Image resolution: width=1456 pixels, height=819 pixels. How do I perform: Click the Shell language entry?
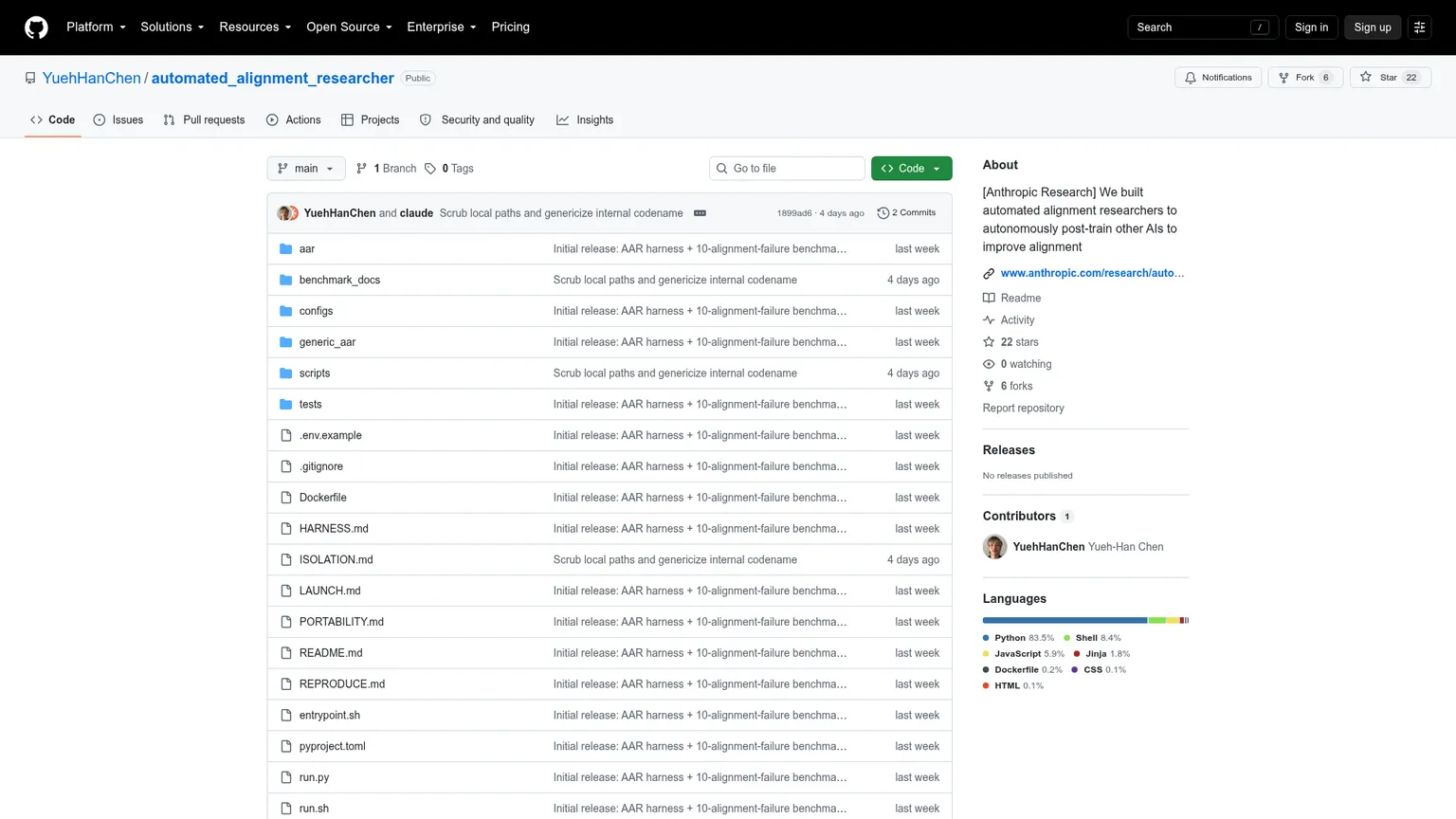tap(1092, 638)
